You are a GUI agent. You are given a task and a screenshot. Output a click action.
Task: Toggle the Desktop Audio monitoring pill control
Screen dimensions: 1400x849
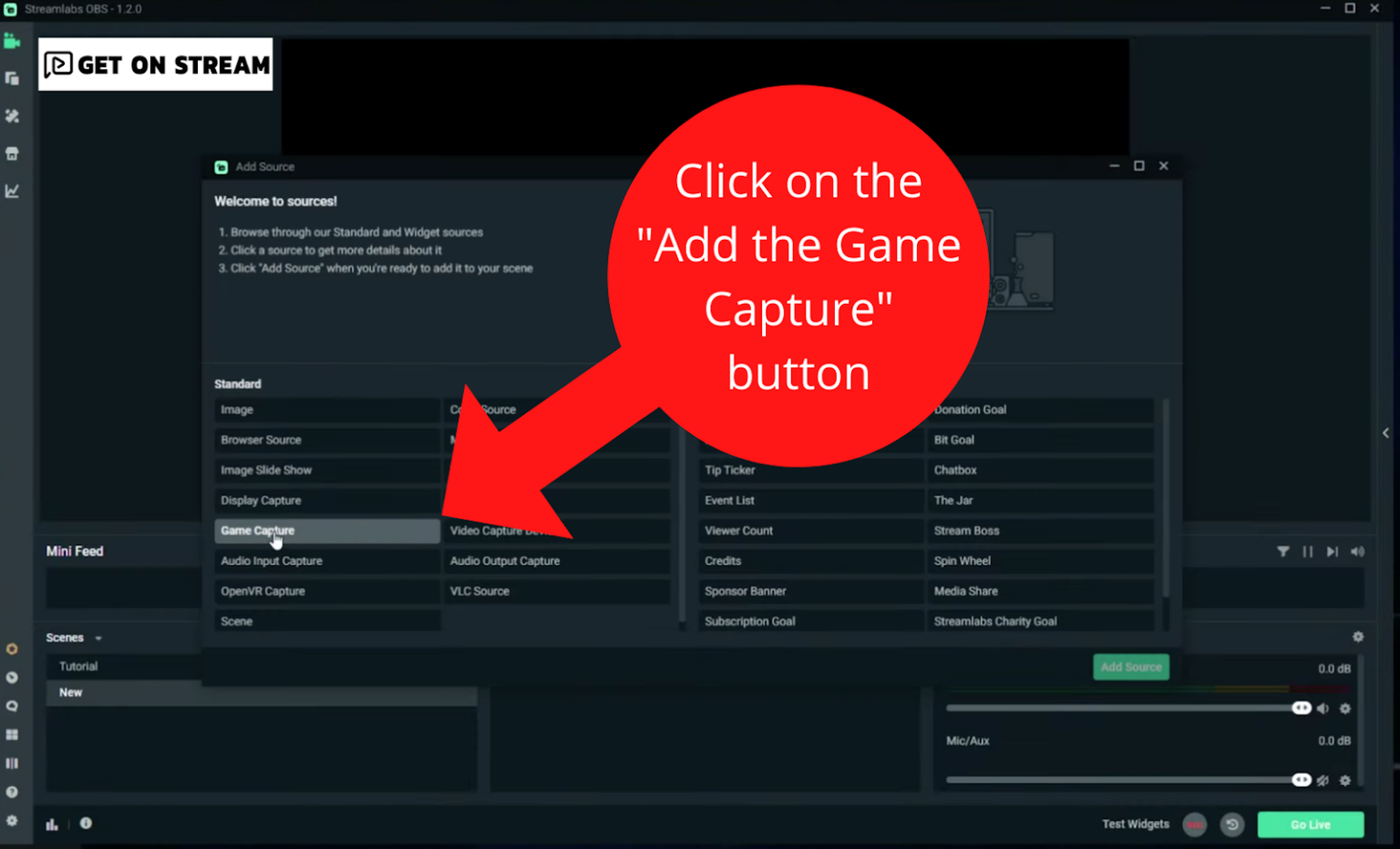[1301, 708]
